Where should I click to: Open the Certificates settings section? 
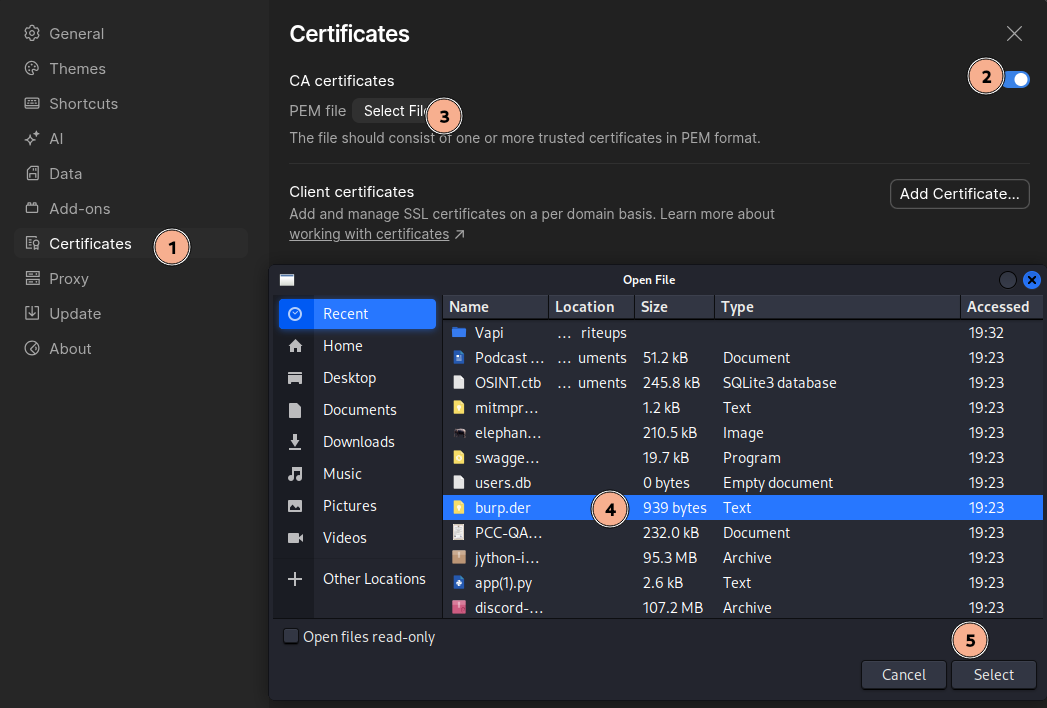tap(131, 244)
